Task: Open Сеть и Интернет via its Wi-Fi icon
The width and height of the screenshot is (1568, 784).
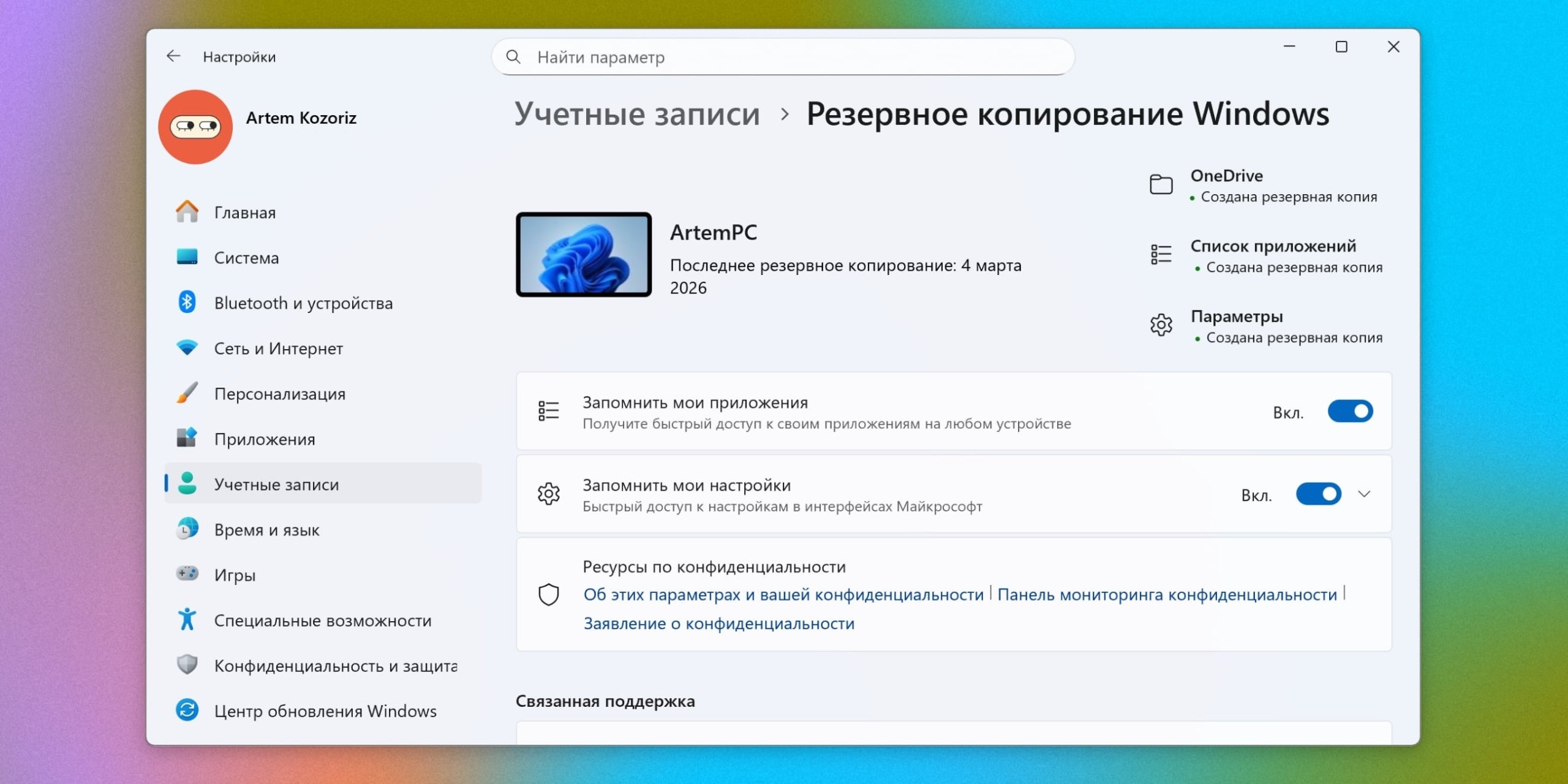Action: [188, 347]
